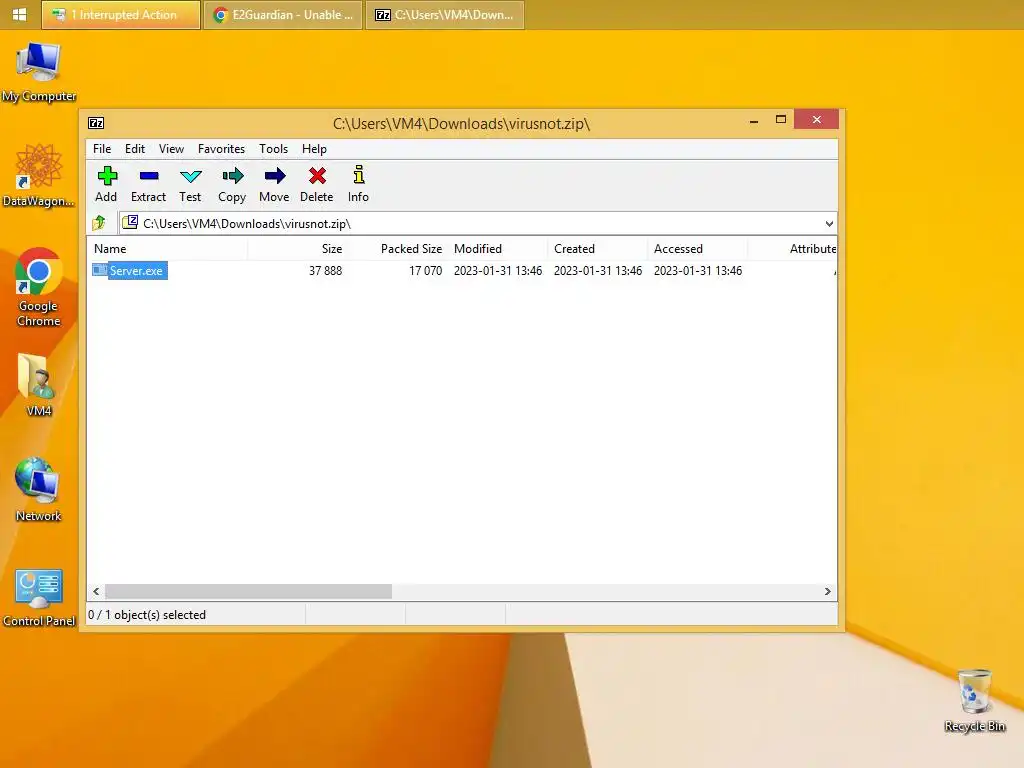Image resolution: width=1024 pixels, height=768 pixels.
Task: Sort by Packed Size column header
Action: click(396, 249)
